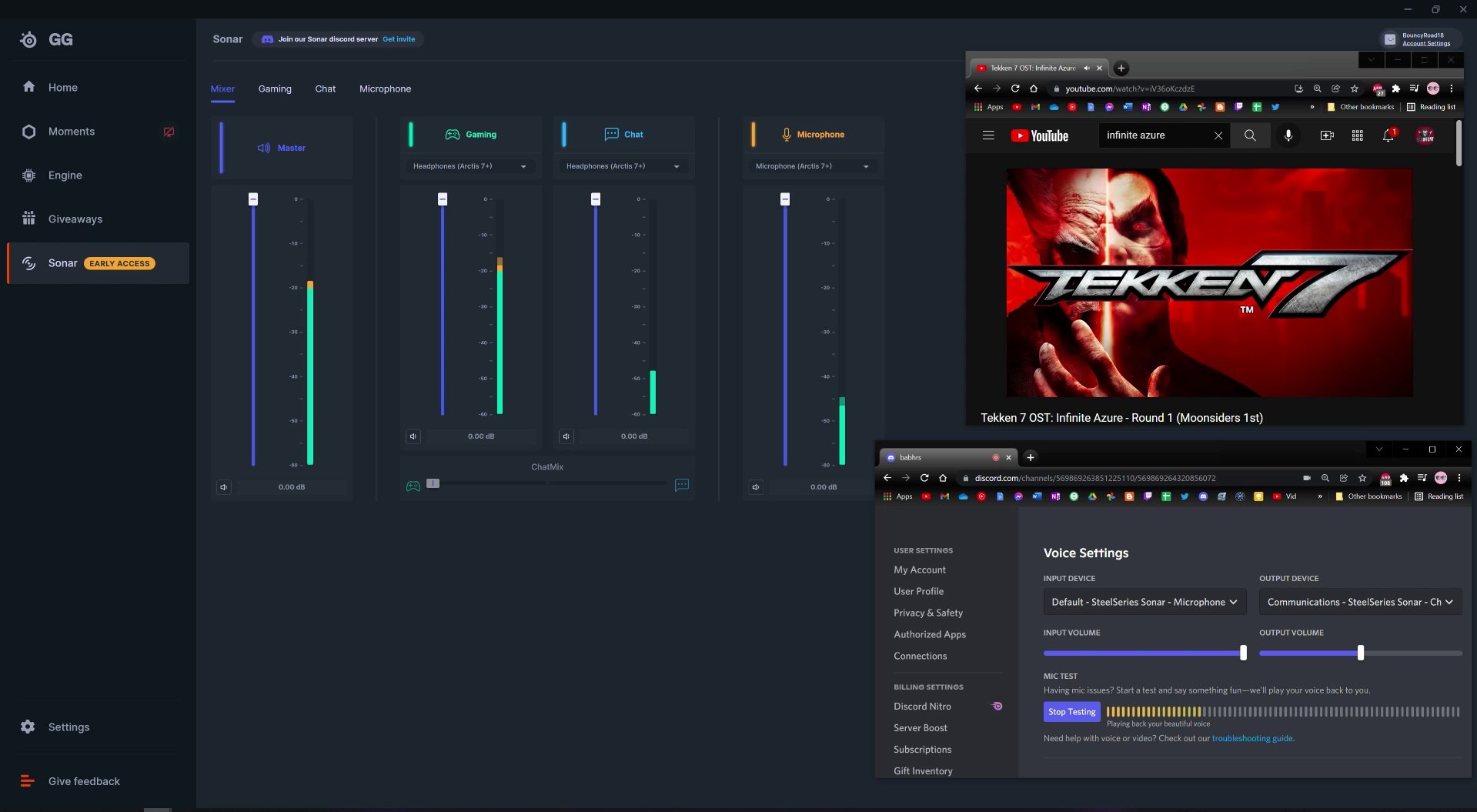Viewport: 1477px width, 812px height.
Task: Open Server Boost in Discord settings
Action: [x=921, y=728]
